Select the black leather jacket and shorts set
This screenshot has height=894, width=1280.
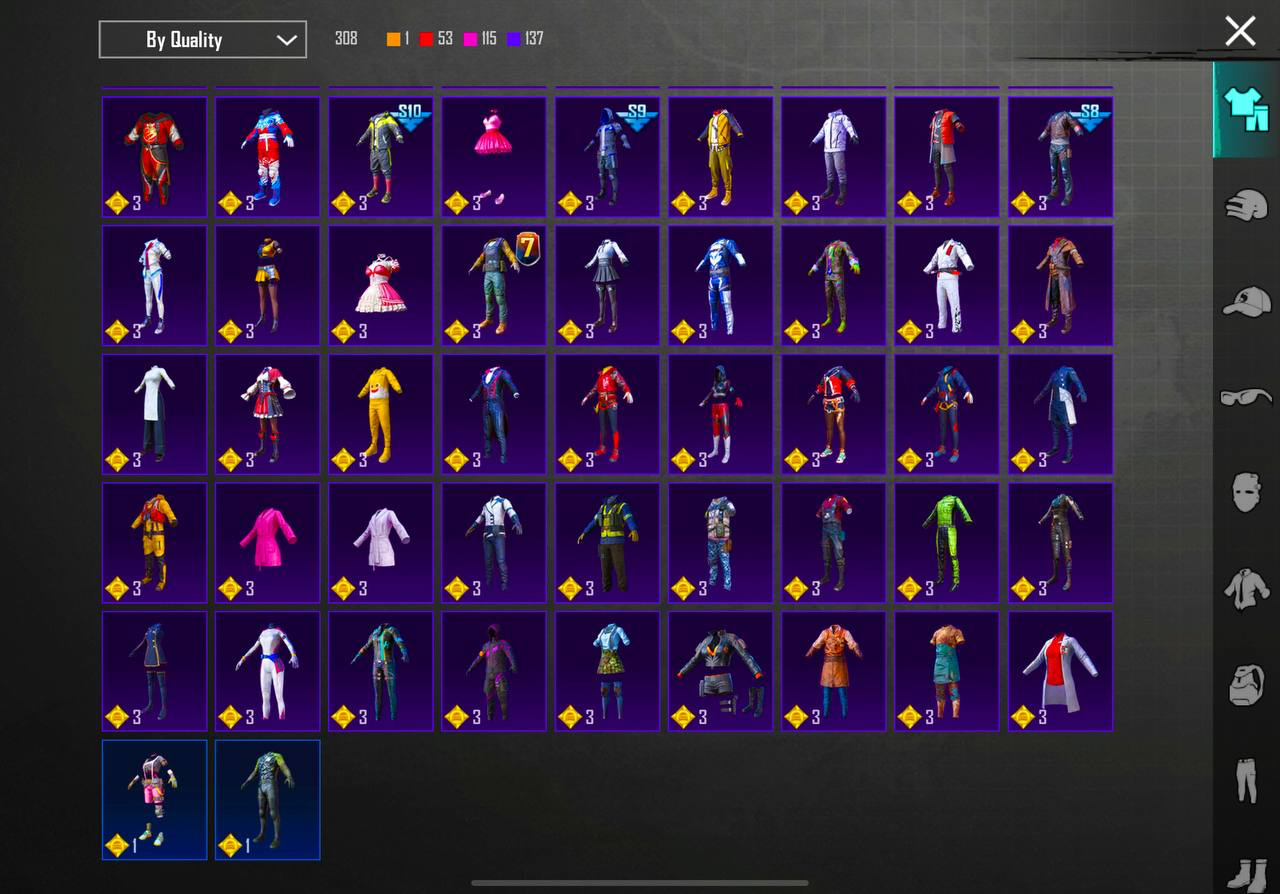721,672
